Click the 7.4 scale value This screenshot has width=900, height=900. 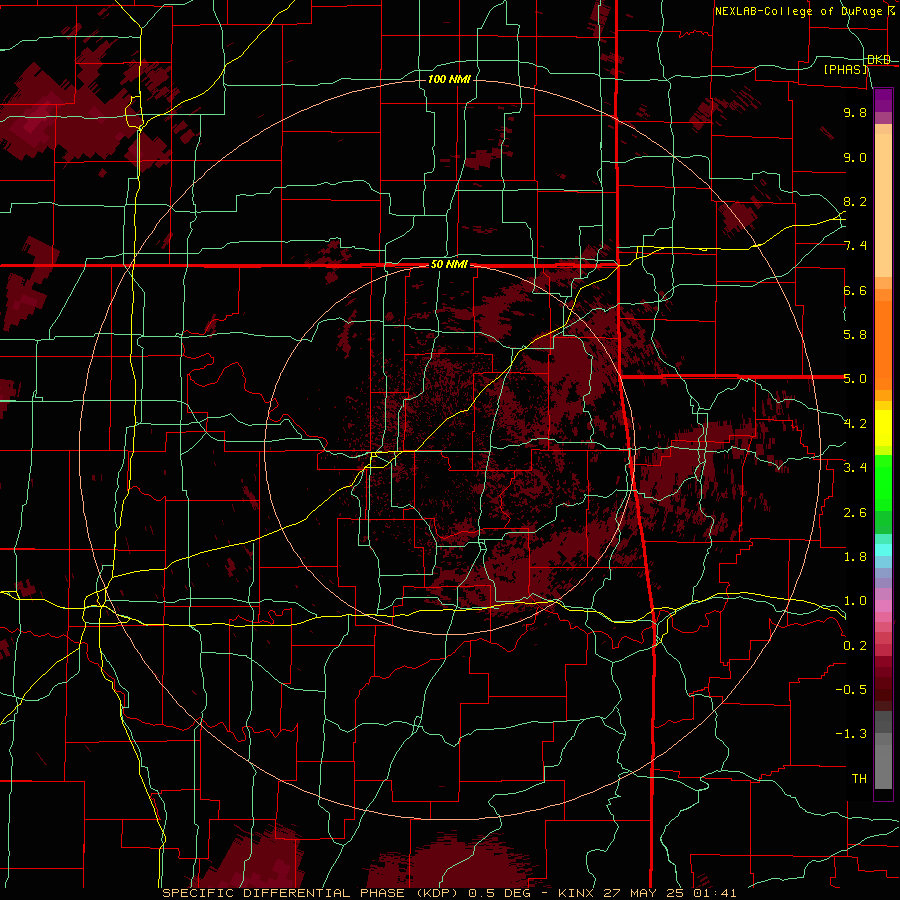(x=855, y=246)
